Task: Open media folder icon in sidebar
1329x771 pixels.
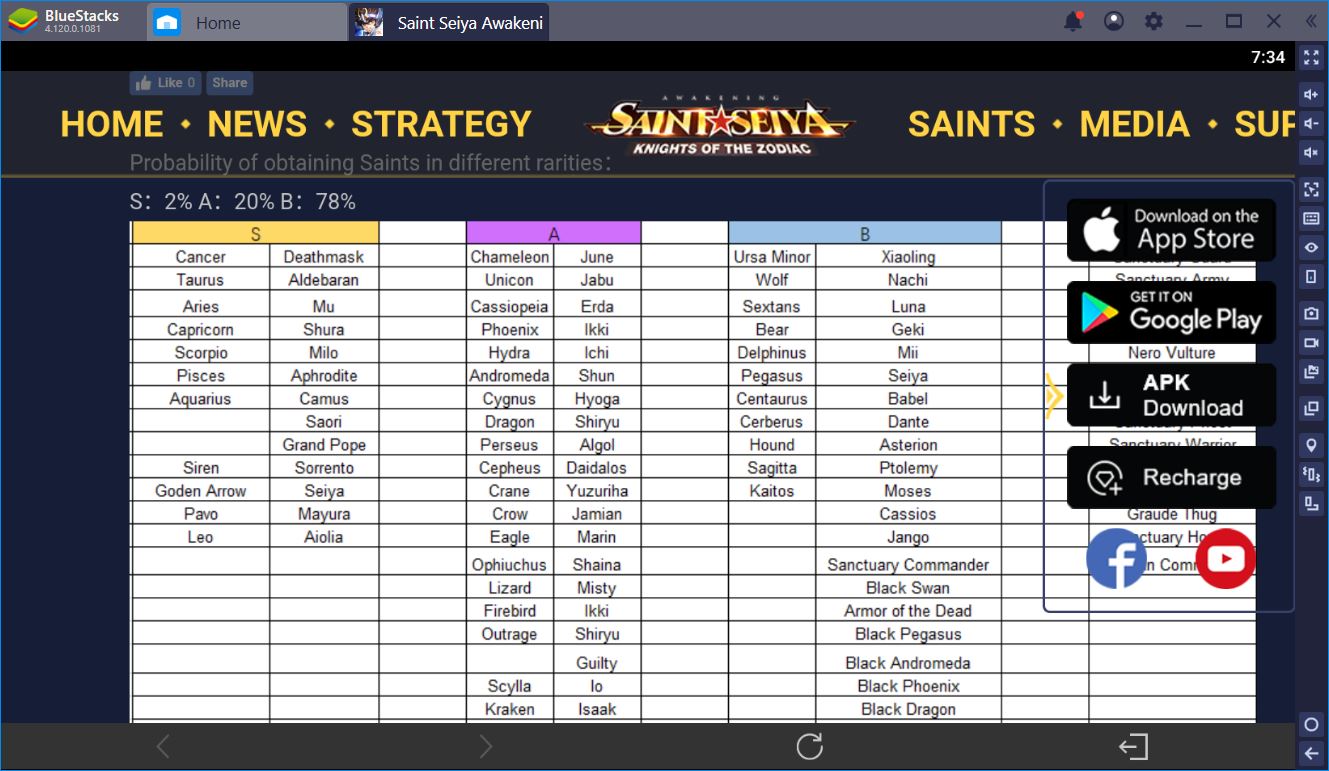Action: pyautogui.click(x=1311, y=372)
